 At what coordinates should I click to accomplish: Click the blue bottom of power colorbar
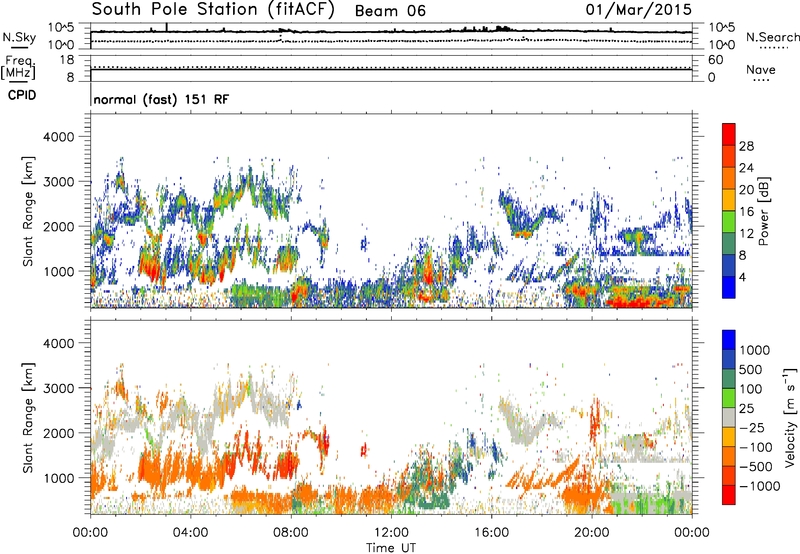729,287
